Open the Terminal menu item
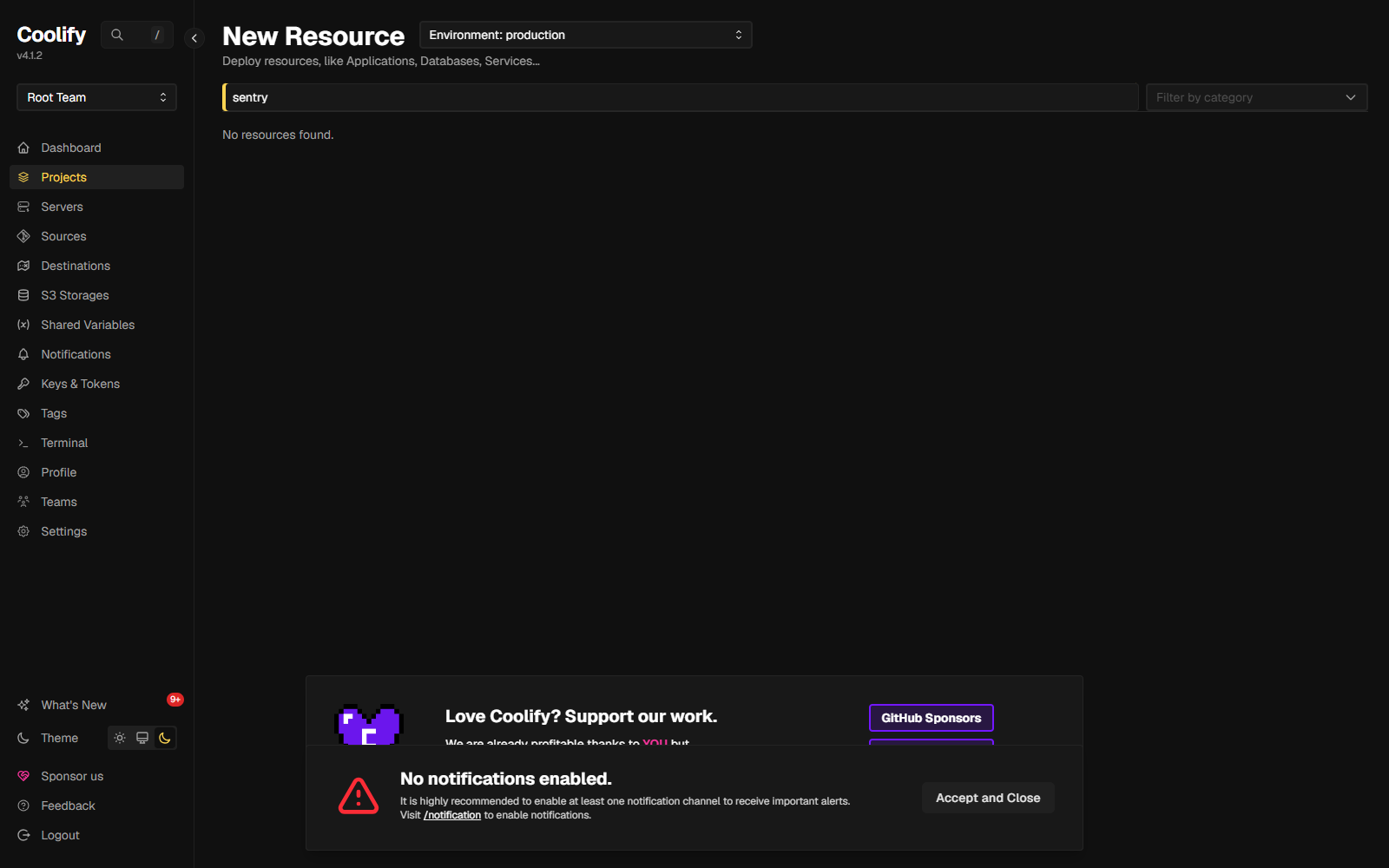This screenshot has width=1389, height=868. click(x=96, y=443)
